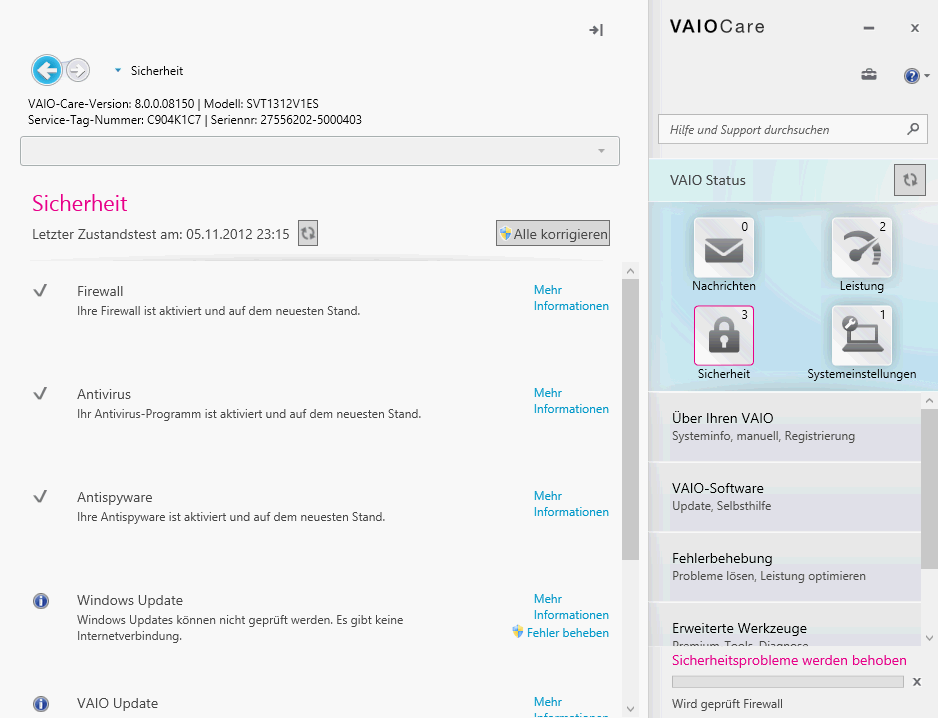The width and height of the screenshot is (938, 718).
Task: Click the main list scroll-down arrow
Action: coord(630,709)
